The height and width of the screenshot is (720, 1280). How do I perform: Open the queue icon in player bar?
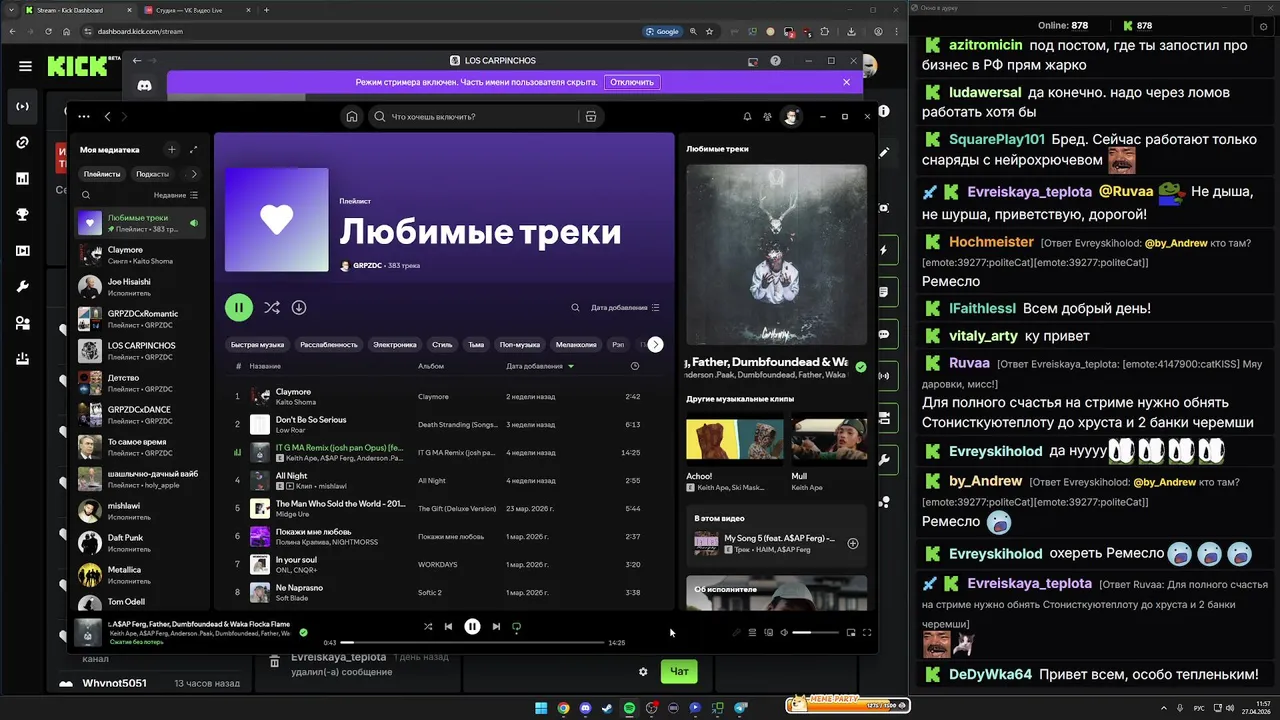click(x=752, y=633)
